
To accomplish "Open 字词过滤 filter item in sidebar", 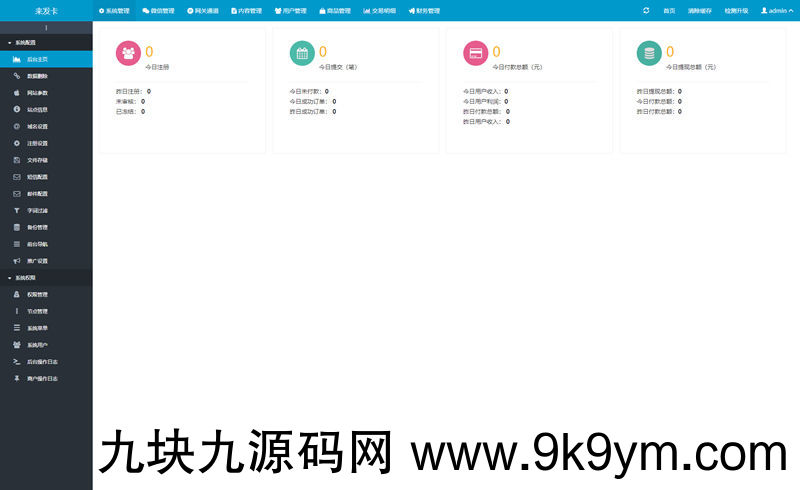I will 36,210.
